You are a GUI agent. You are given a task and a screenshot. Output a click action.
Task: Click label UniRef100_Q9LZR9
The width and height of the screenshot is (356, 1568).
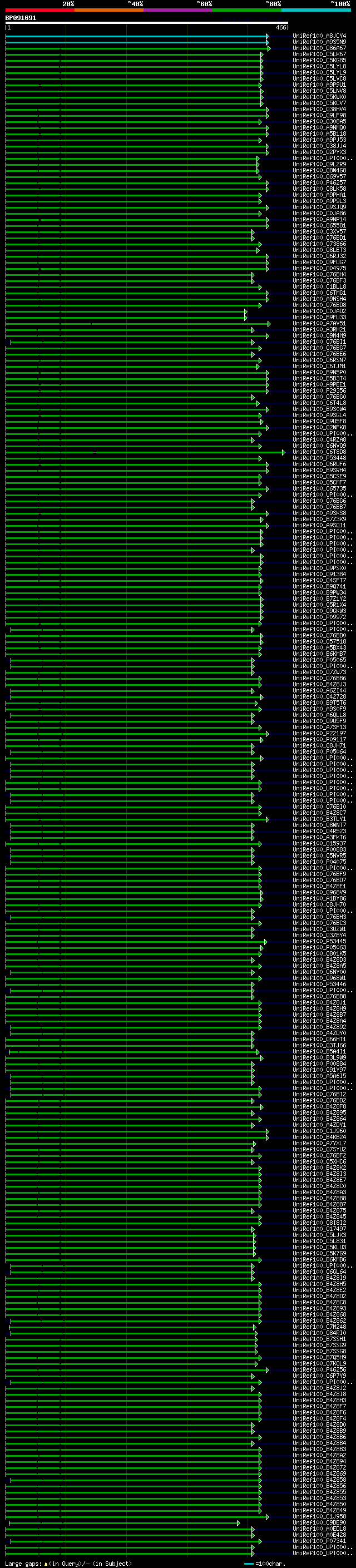pos(319,164)
